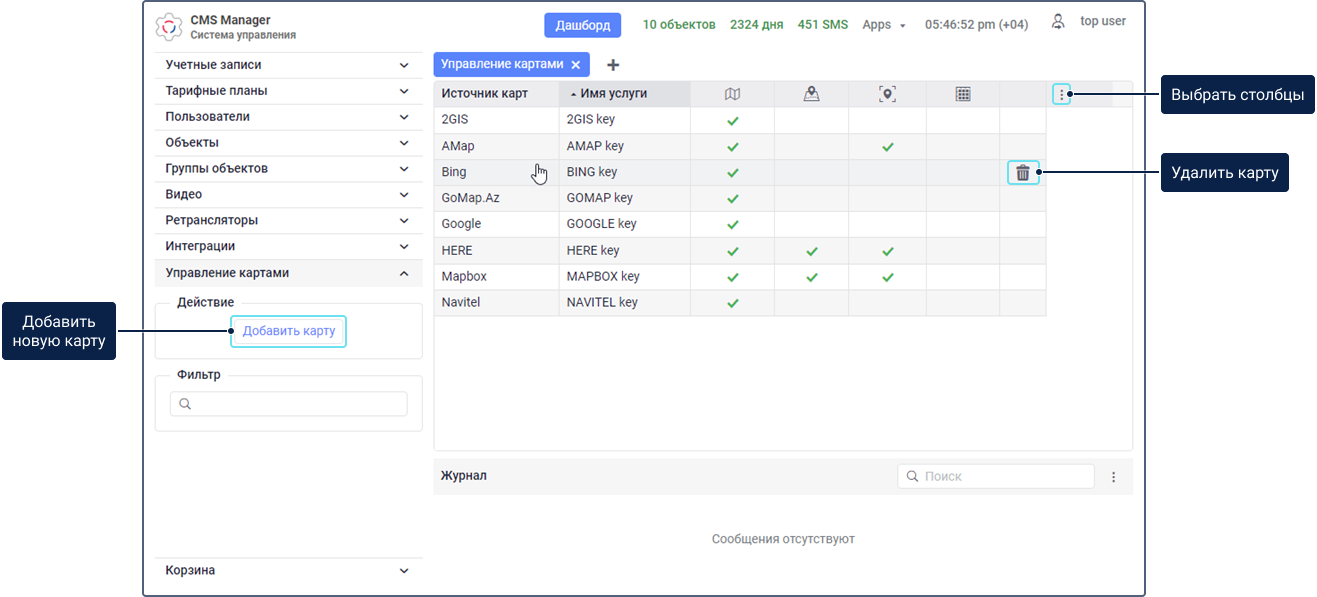Click the MAPBOX key service name
Viewport: 1317px width, 597px height.
point(603,277)
